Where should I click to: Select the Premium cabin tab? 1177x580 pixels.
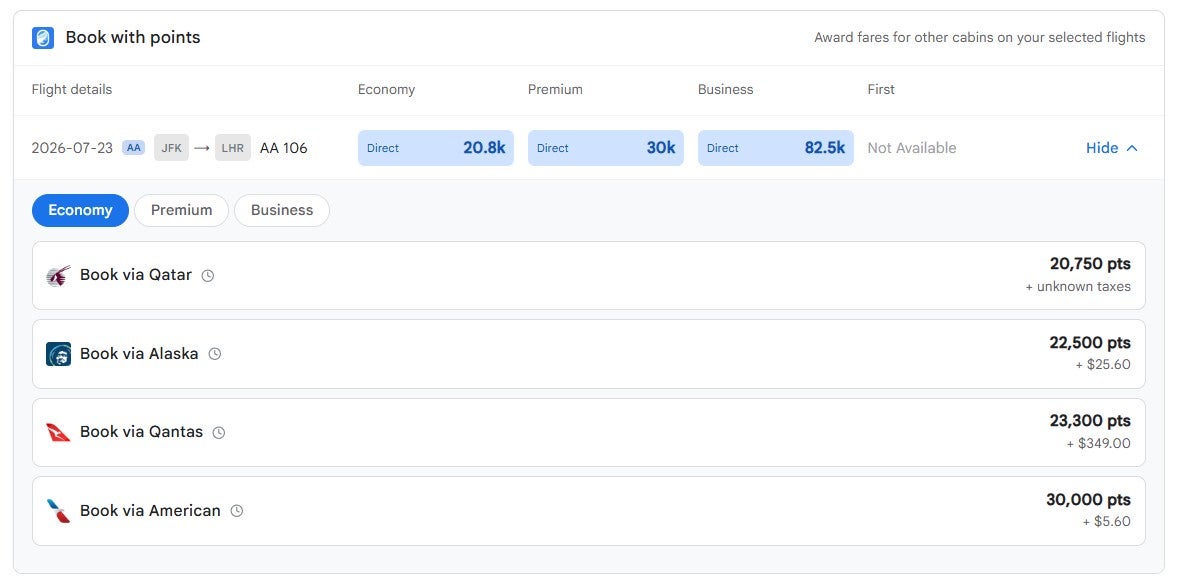(x=181, y=210)
